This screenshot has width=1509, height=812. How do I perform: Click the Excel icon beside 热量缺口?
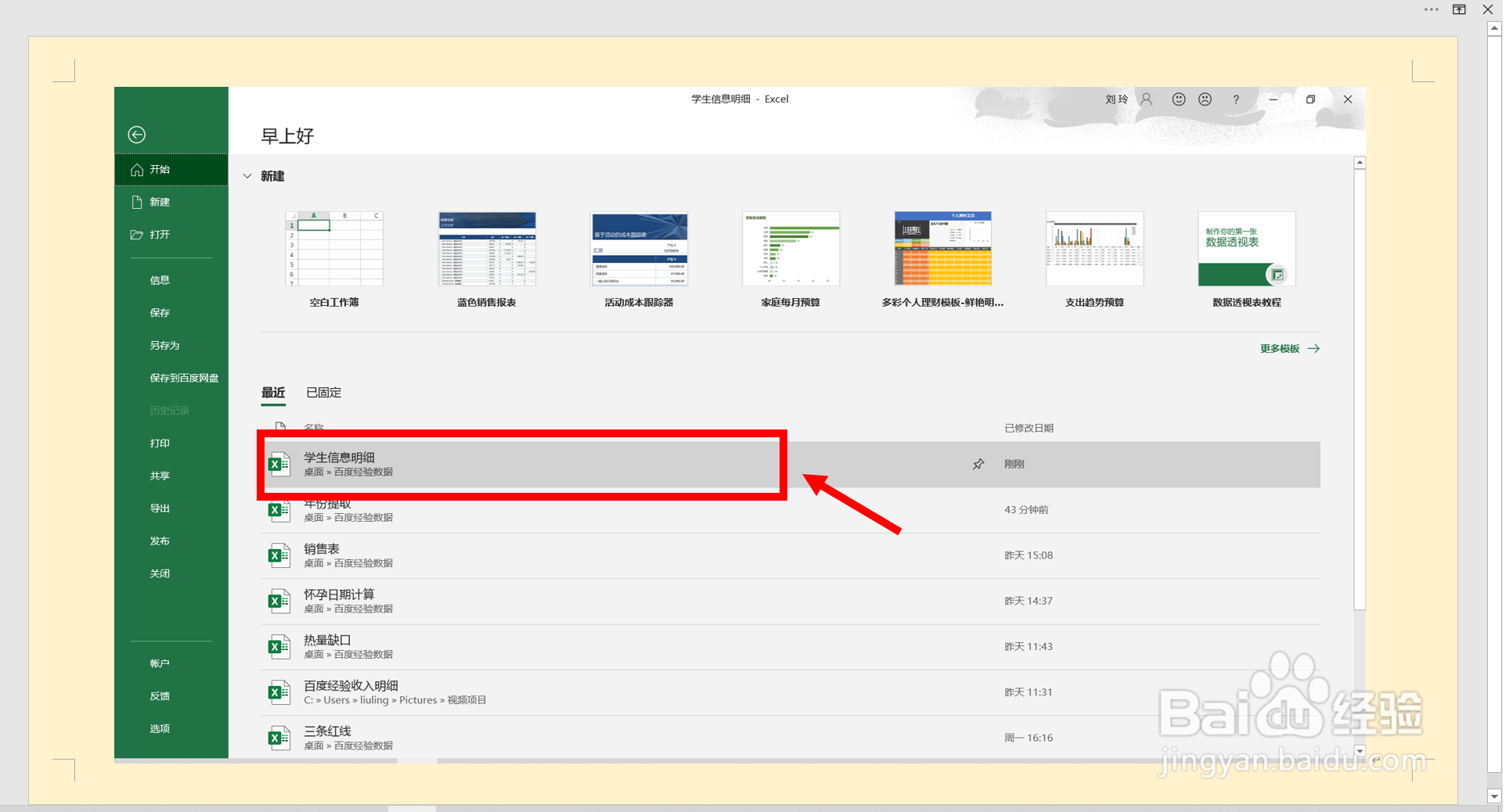[x=279, y=647]
